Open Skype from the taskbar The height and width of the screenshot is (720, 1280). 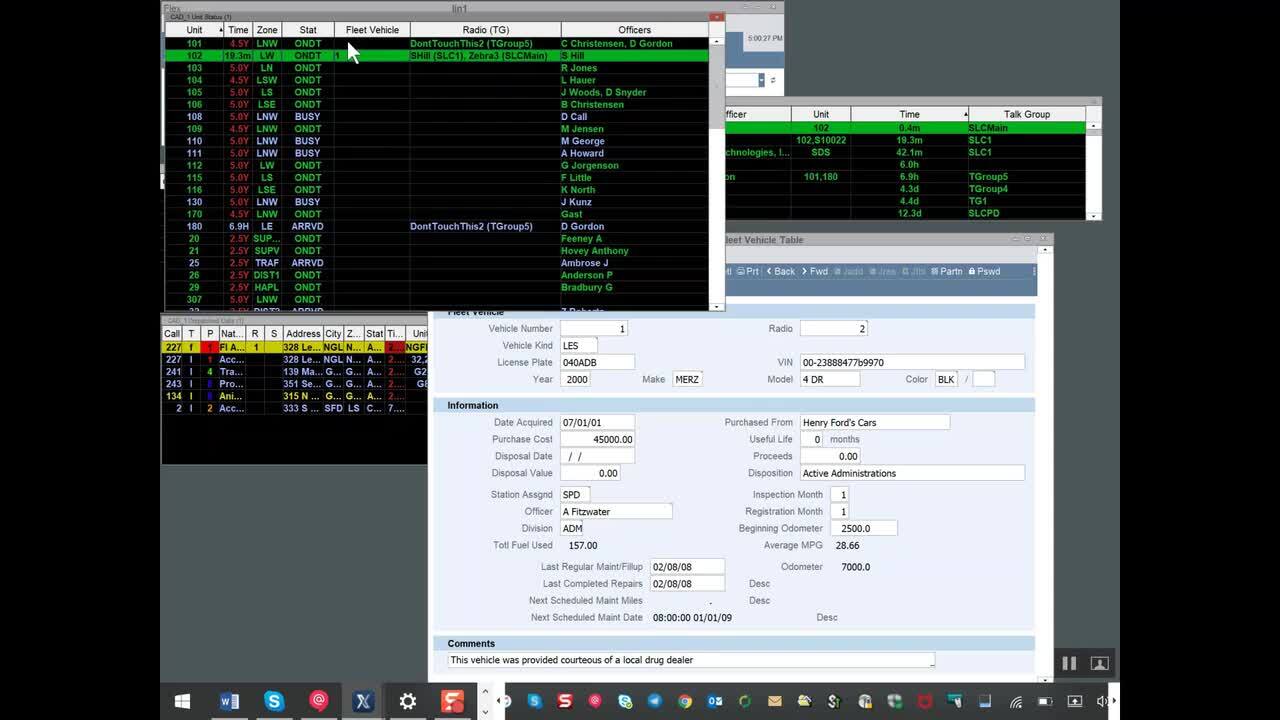tap(274, 701)
